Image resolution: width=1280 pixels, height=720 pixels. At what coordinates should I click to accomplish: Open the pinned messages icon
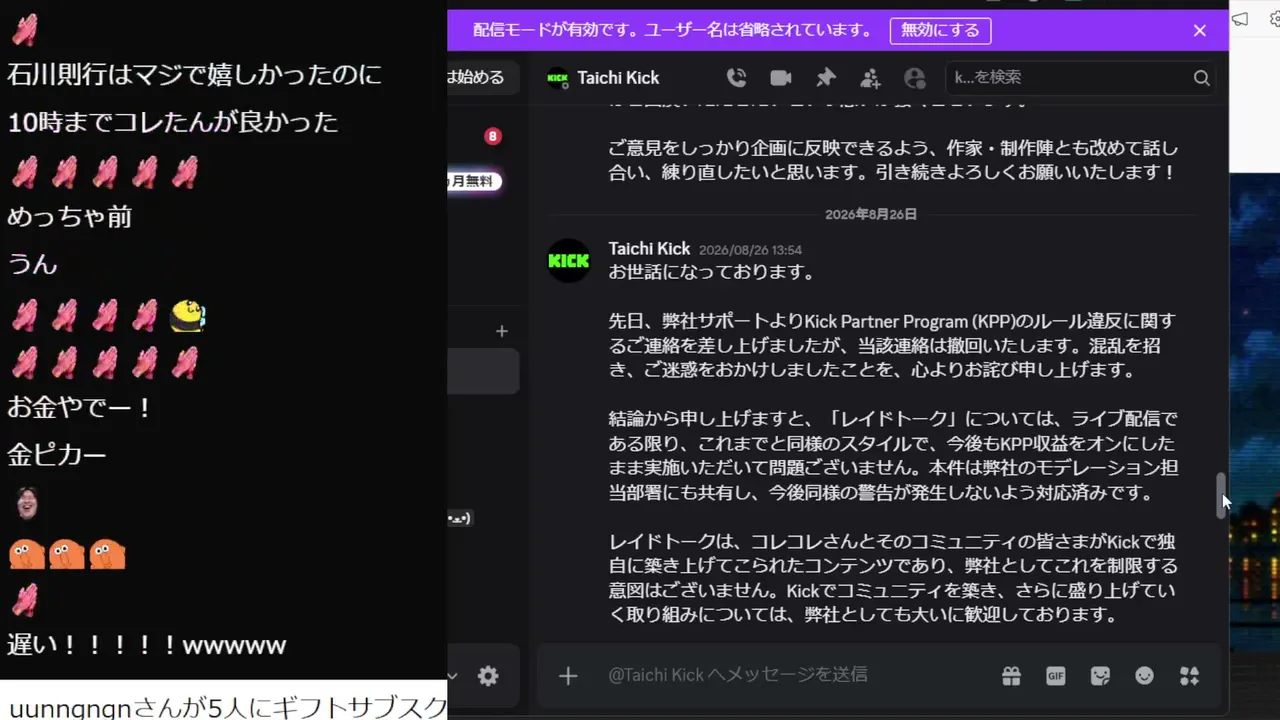pos(825,78)
